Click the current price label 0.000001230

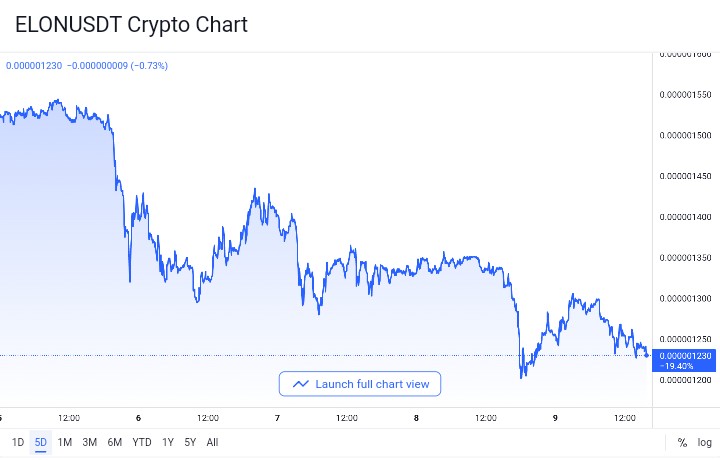tap(684, 357)
